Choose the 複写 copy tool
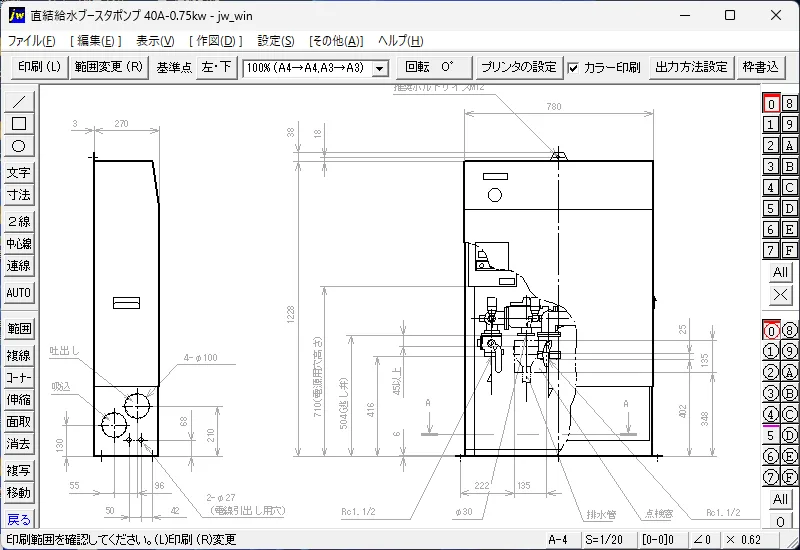Viewport: 800px width, 550px height. coord(19,470)
